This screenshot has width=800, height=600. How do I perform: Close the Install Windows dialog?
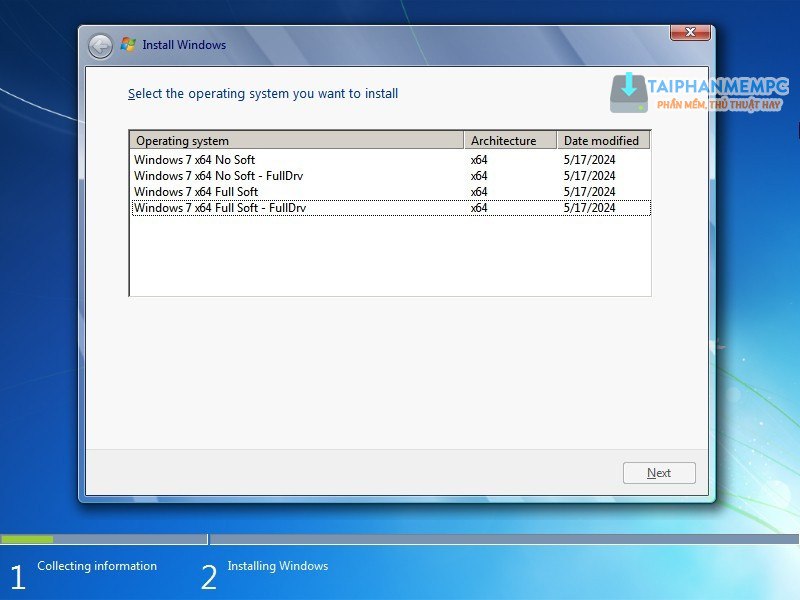pyautogui.click(x=690, y=33)
